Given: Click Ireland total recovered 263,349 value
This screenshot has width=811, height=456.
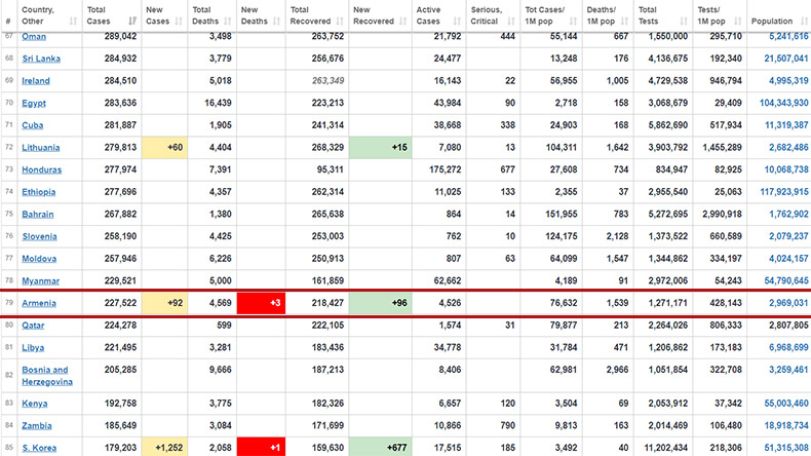Looking at the screenshot, I should pos(328,81).
